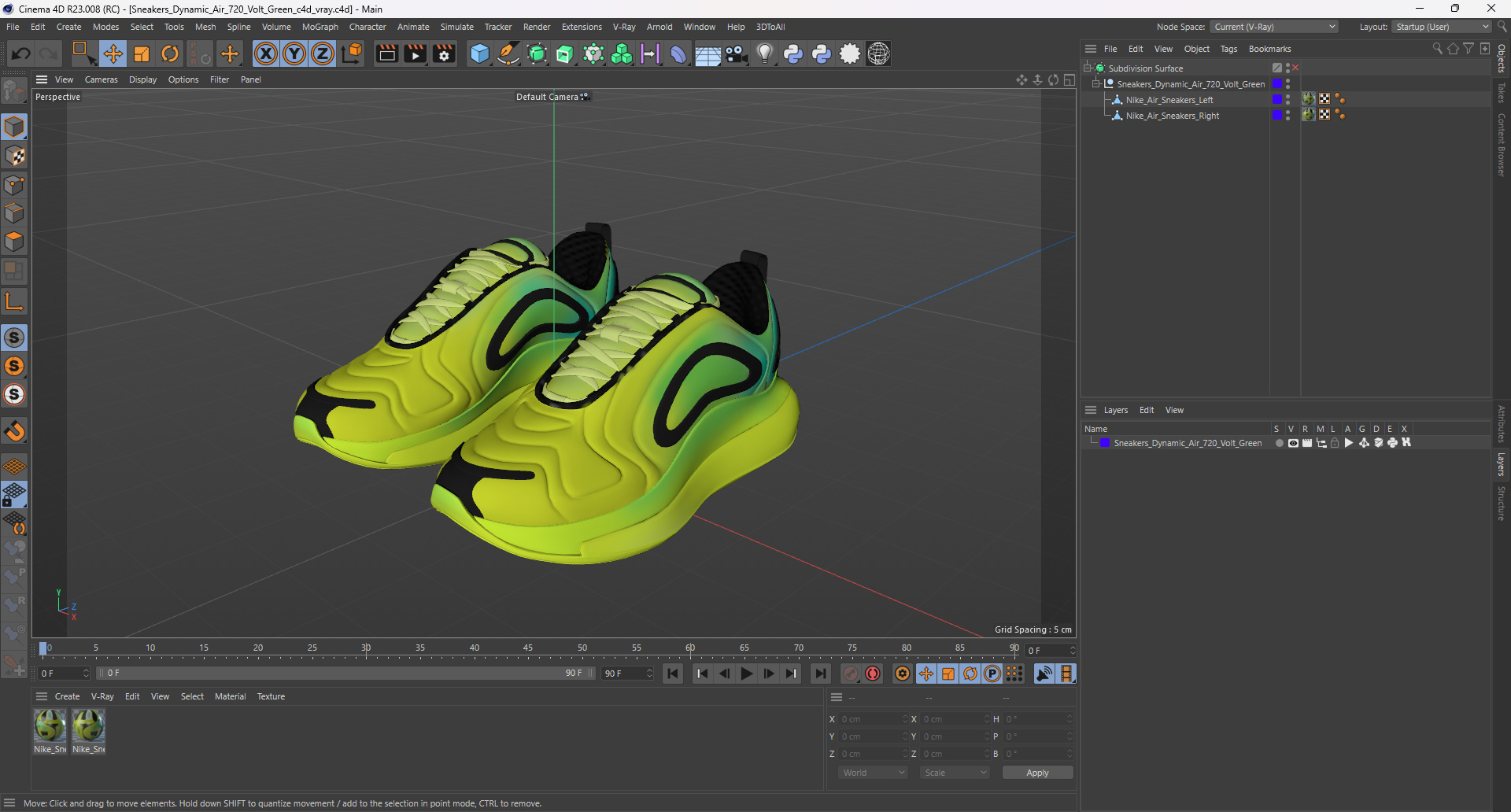
Task: Click the Undo arrow icon
Action: [x=21, y=54]
